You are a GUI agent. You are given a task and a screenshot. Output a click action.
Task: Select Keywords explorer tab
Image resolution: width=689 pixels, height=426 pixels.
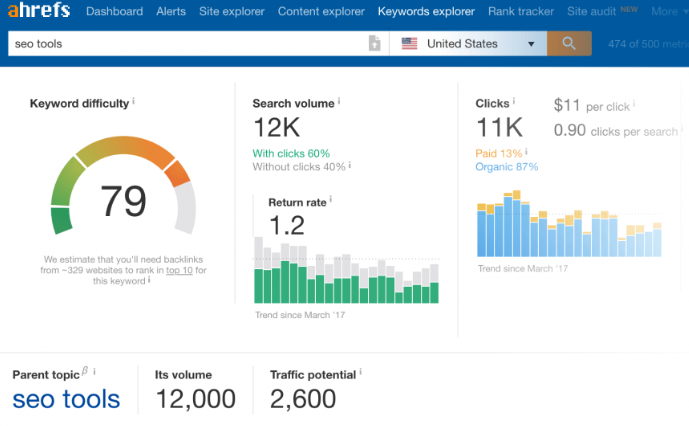click(426, 11)
